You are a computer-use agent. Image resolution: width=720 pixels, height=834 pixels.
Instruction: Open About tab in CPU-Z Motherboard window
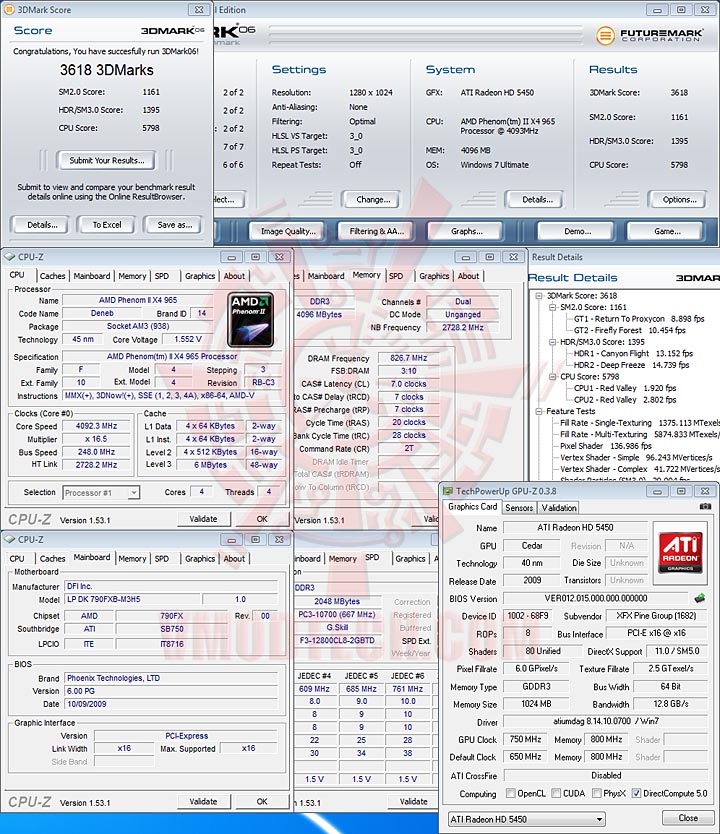point(234,558)
